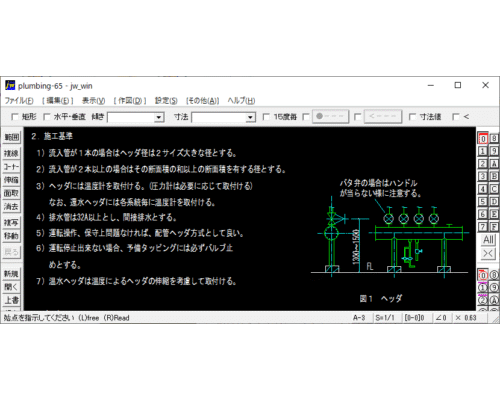The width and height of the screenshot is (500, 400).
Task: Toggle the 水平・垂直 checkbox
Action: point(47,117)
